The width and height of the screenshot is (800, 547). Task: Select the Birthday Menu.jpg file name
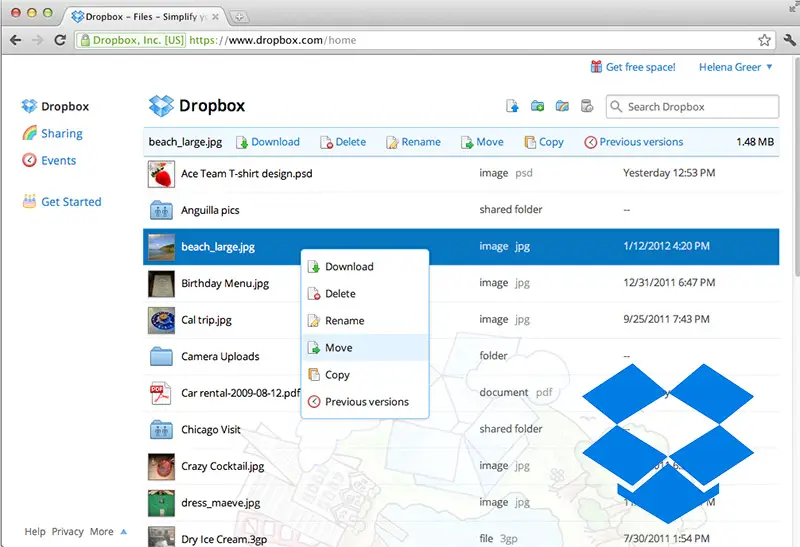tap(225, 283)
